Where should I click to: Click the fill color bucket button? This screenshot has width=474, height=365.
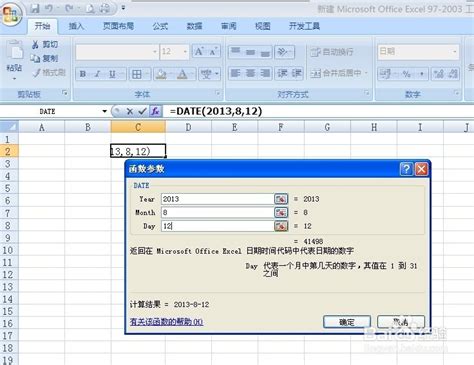161,74
